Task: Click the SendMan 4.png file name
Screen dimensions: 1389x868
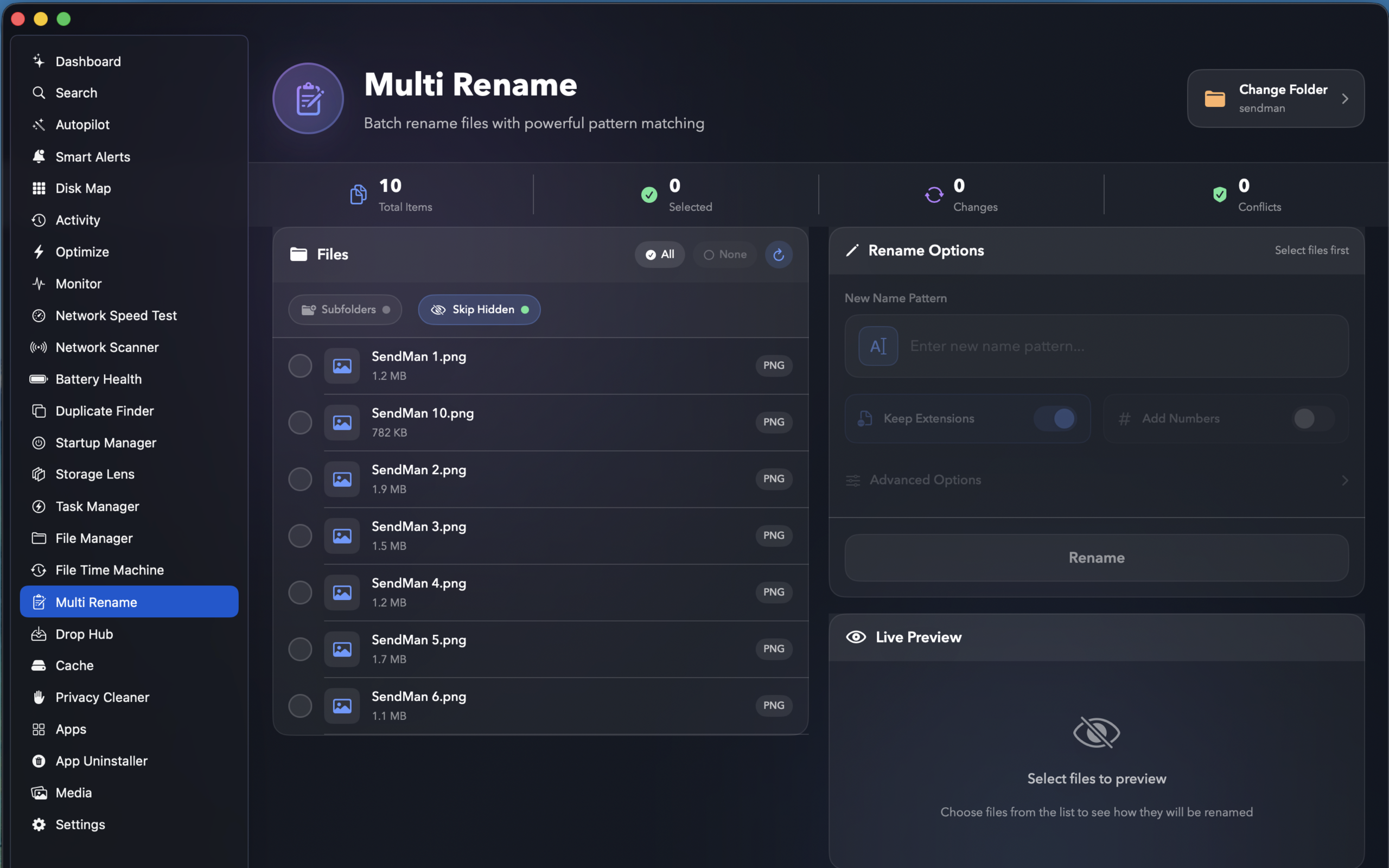Action: [419, 583]
